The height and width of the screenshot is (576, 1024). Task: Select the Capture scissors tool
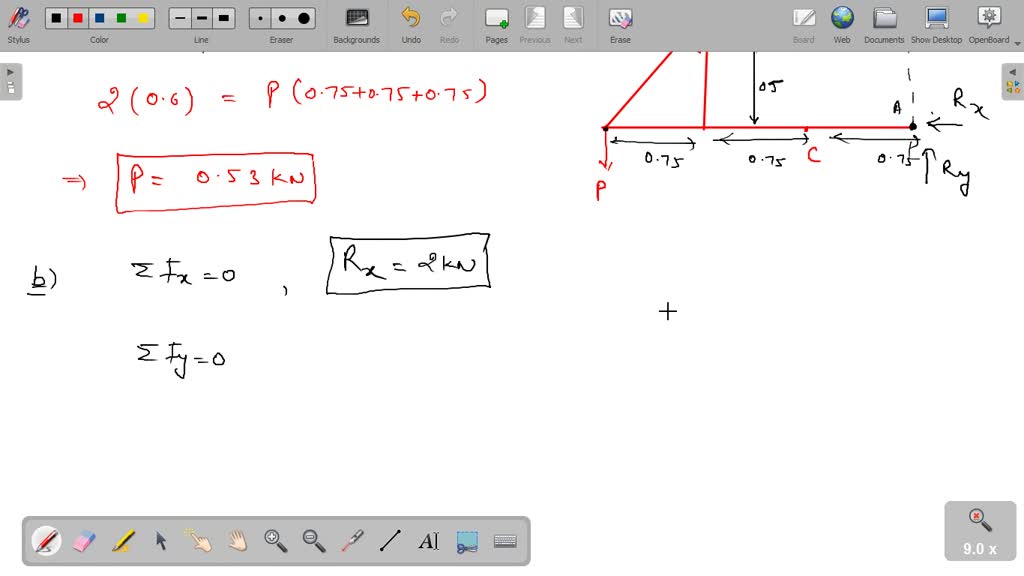point(467,540)
